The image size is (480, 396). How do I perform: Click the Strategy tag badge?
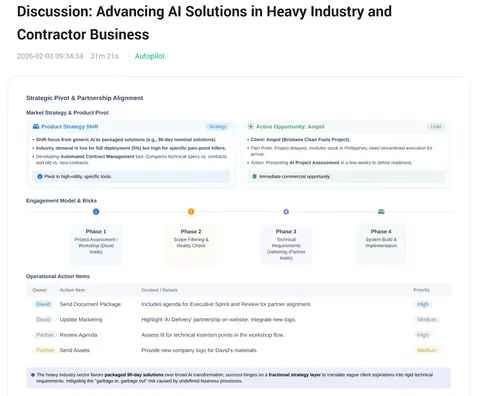coord(218,126)
